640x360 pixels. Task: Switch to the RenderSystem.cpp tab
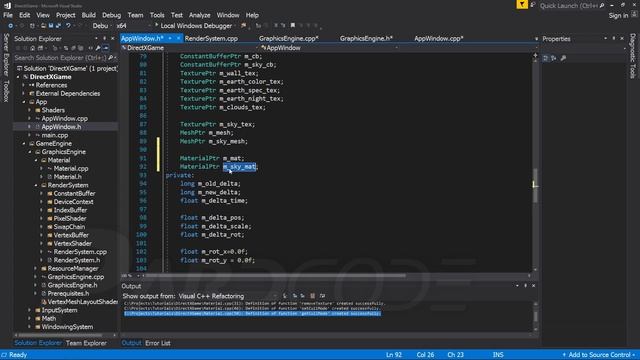(x=211, y=38)
